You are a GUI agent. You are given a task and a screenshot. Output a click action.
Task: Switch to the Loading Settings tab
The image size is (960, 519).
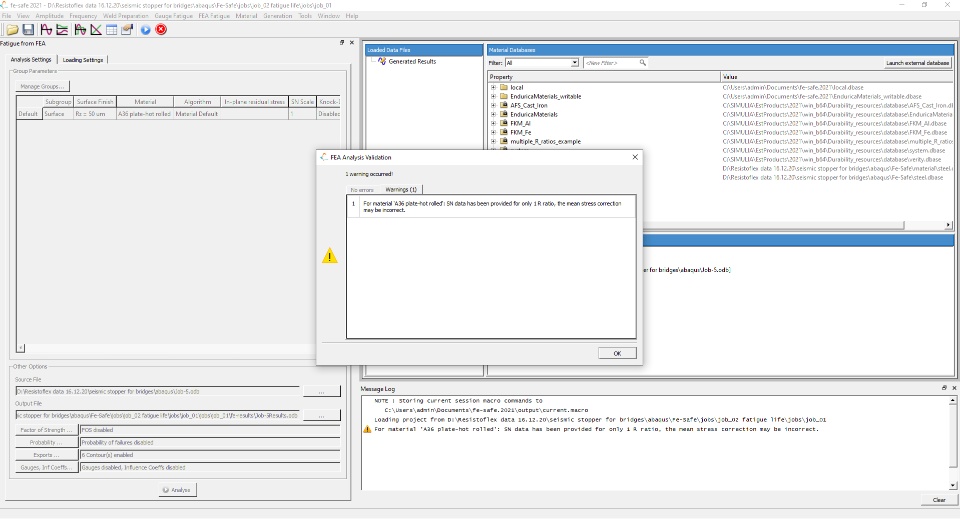(83, 59)
